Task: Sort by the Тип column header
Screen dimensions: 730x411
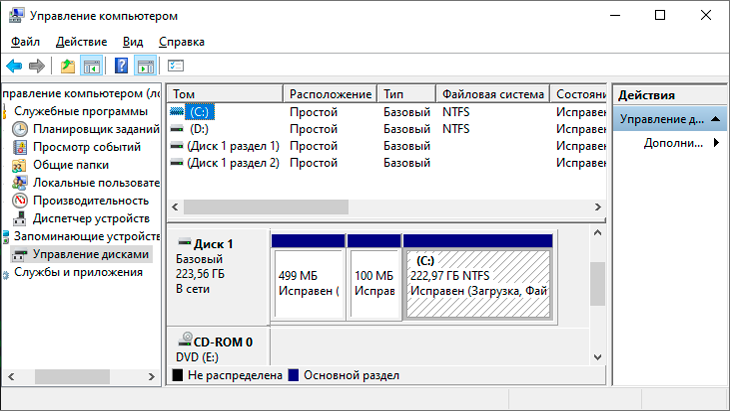Action: click(x=406, y=94)
